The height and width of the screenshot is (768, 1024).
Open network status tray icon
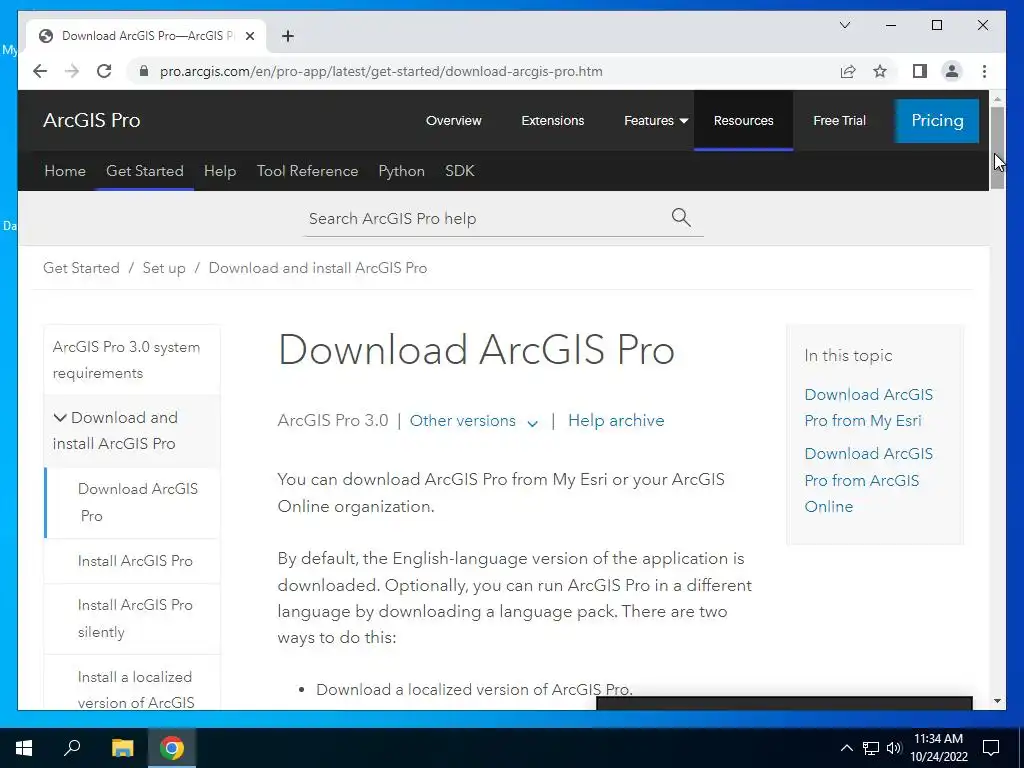pos(871,748)
